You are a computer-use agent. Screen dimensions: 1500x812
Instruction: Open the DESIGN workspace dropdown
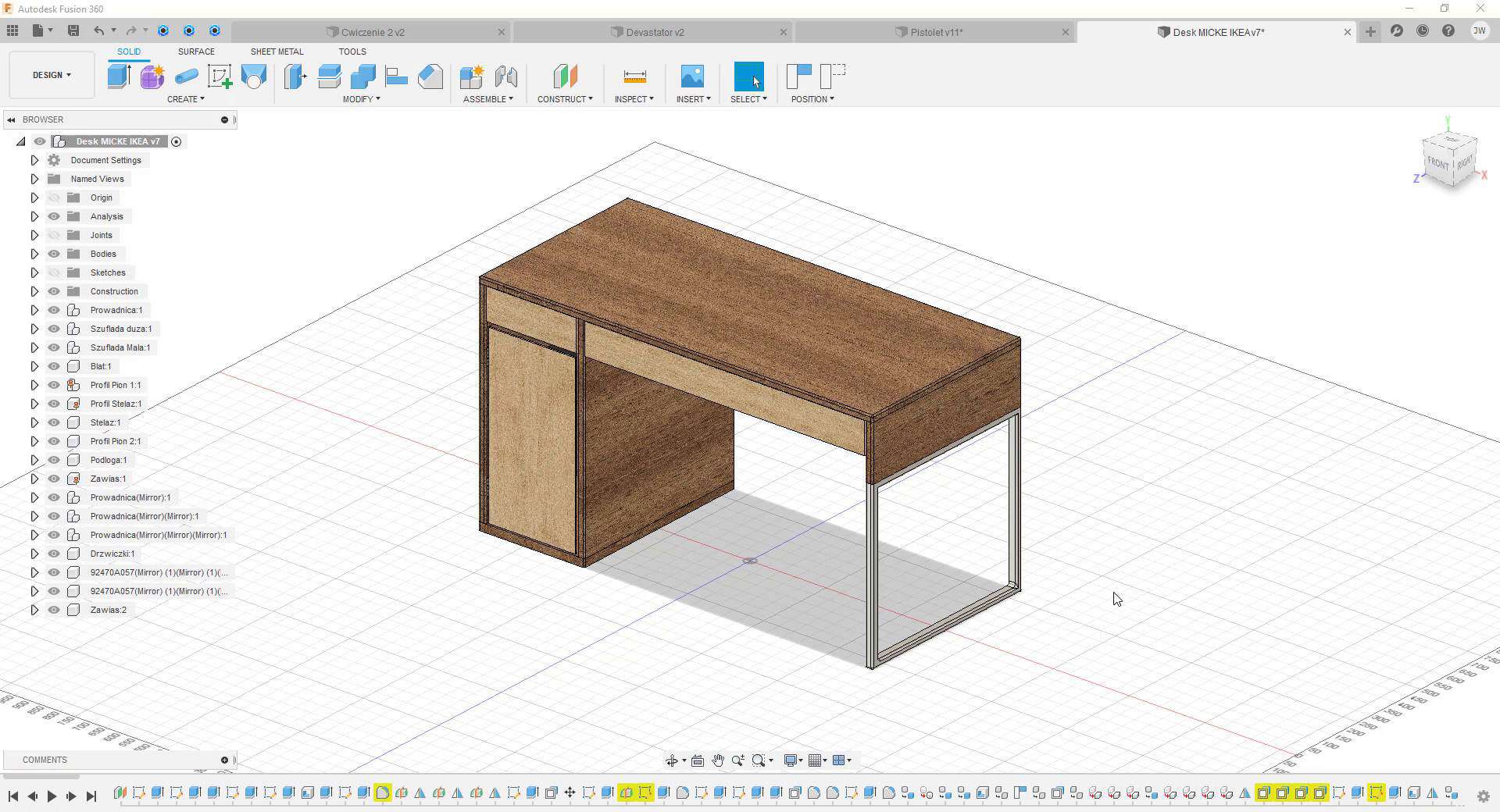[51, 75]
